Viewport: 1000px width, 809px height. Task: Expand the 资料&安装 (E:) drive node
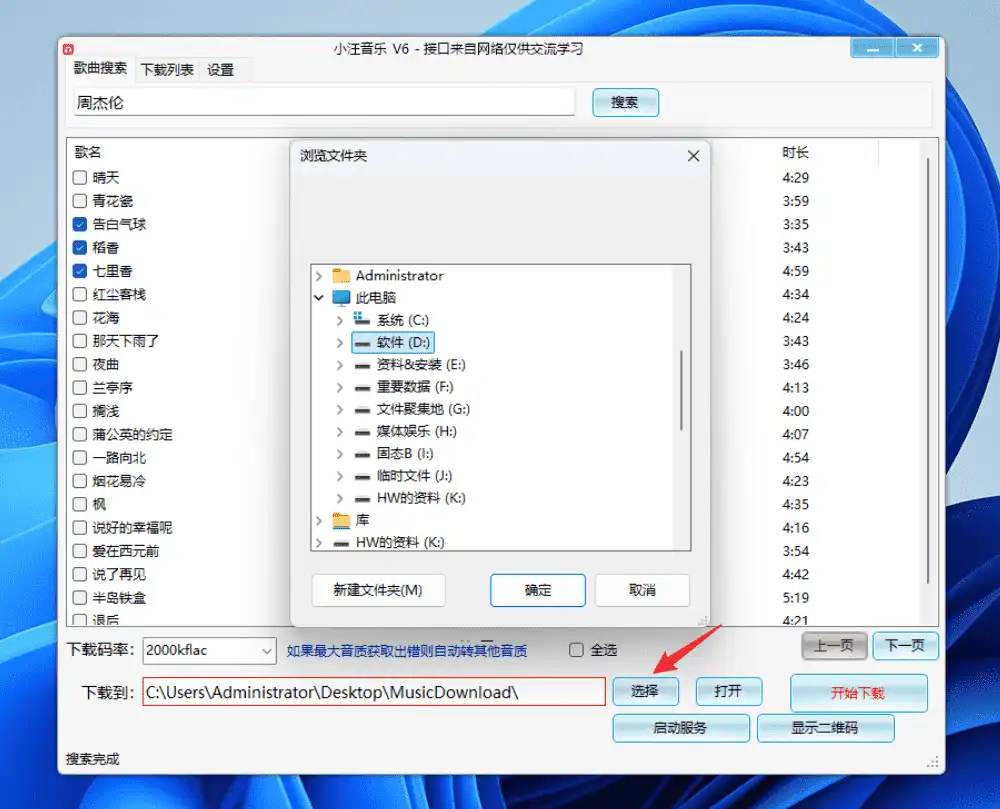pos(340,365)
